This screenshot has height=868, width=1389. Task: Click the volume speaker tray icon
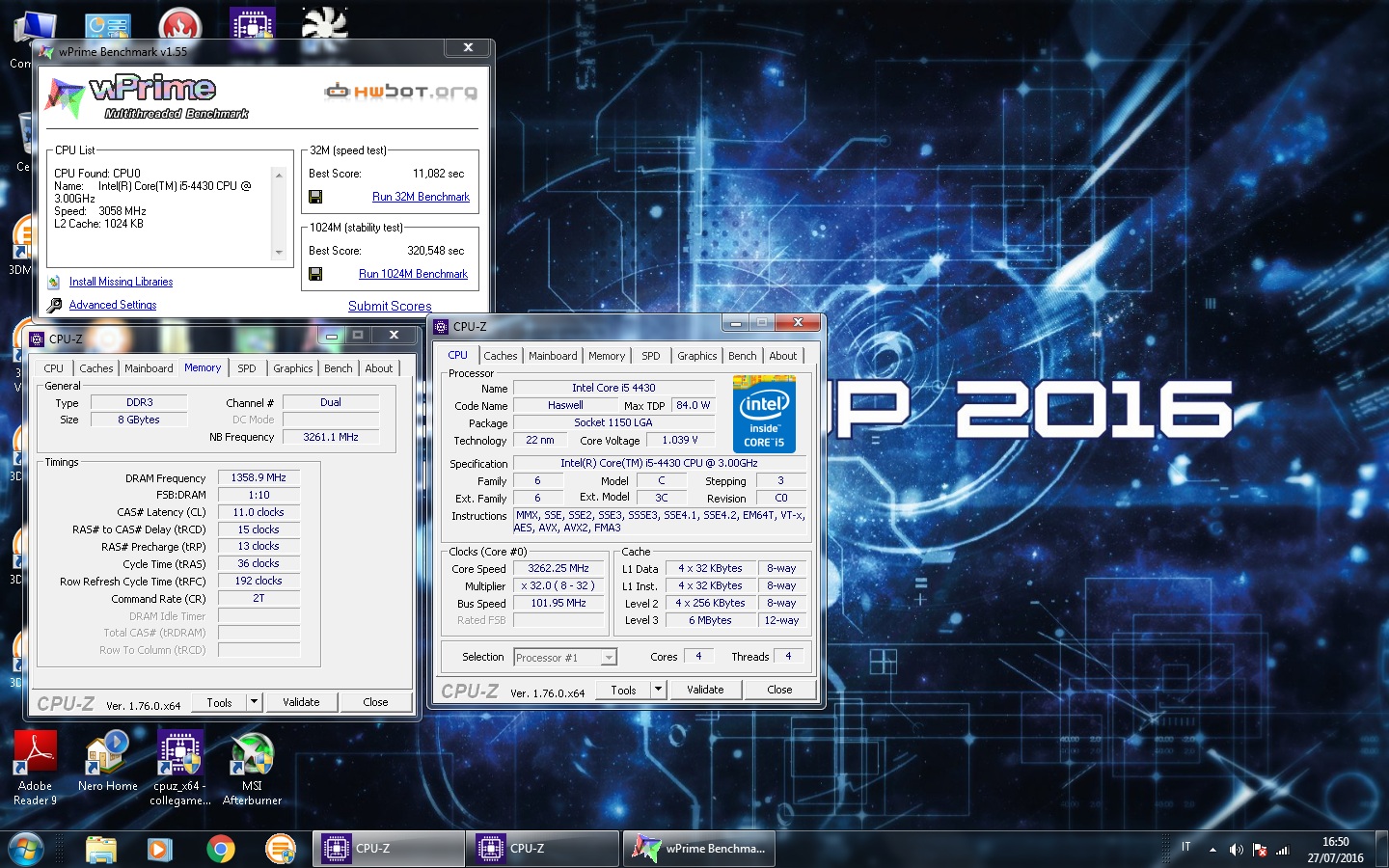click(x=1237, y=850)
